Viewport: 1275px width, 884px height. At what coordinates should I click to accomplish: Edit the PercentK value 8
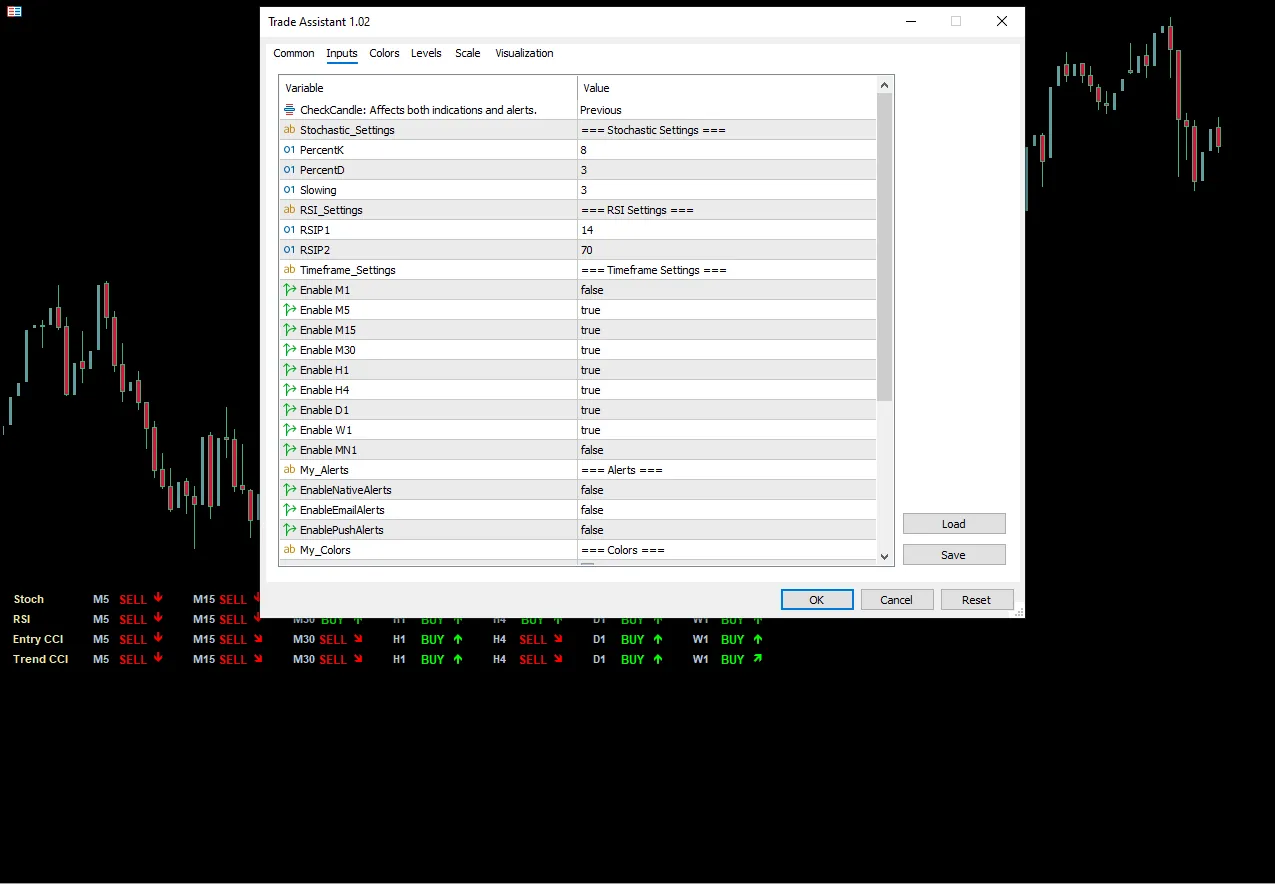click(726, 150)
